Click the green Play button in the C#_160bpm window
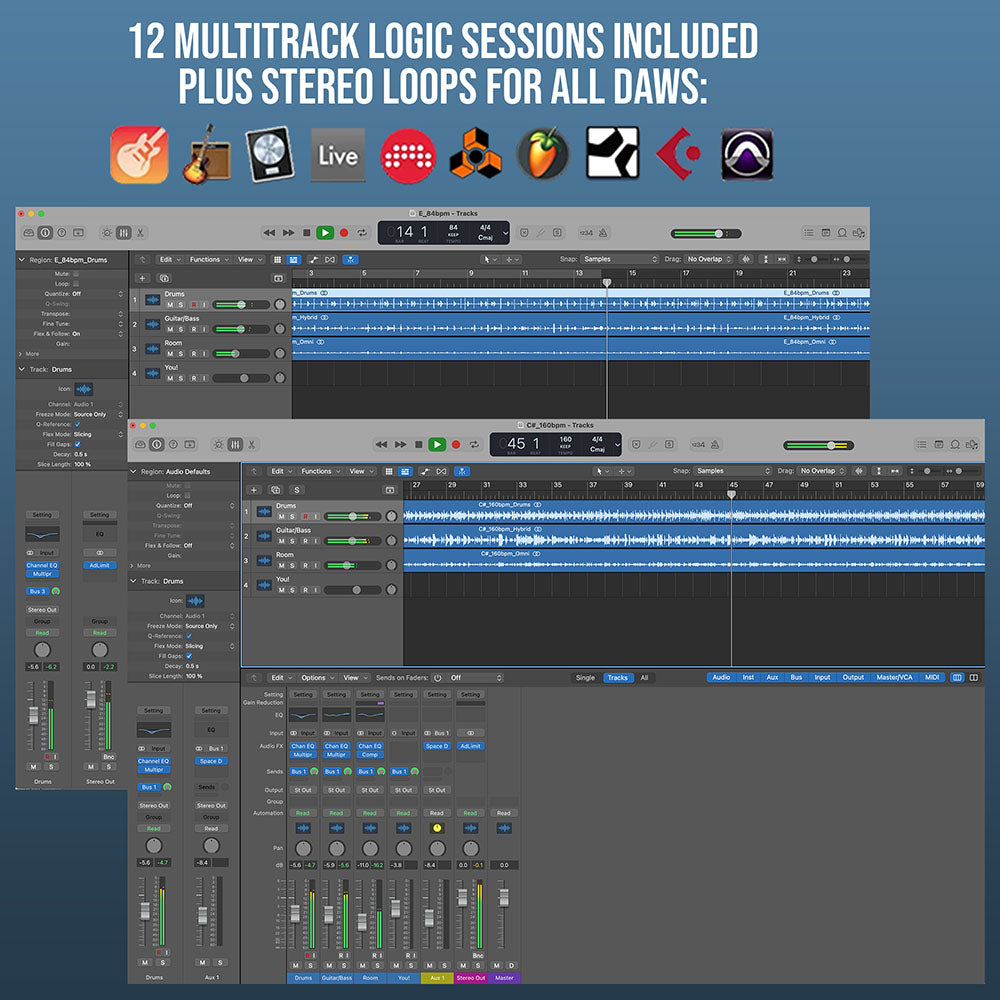This screenshot has height=1000, width=1000. coord(437,444)
